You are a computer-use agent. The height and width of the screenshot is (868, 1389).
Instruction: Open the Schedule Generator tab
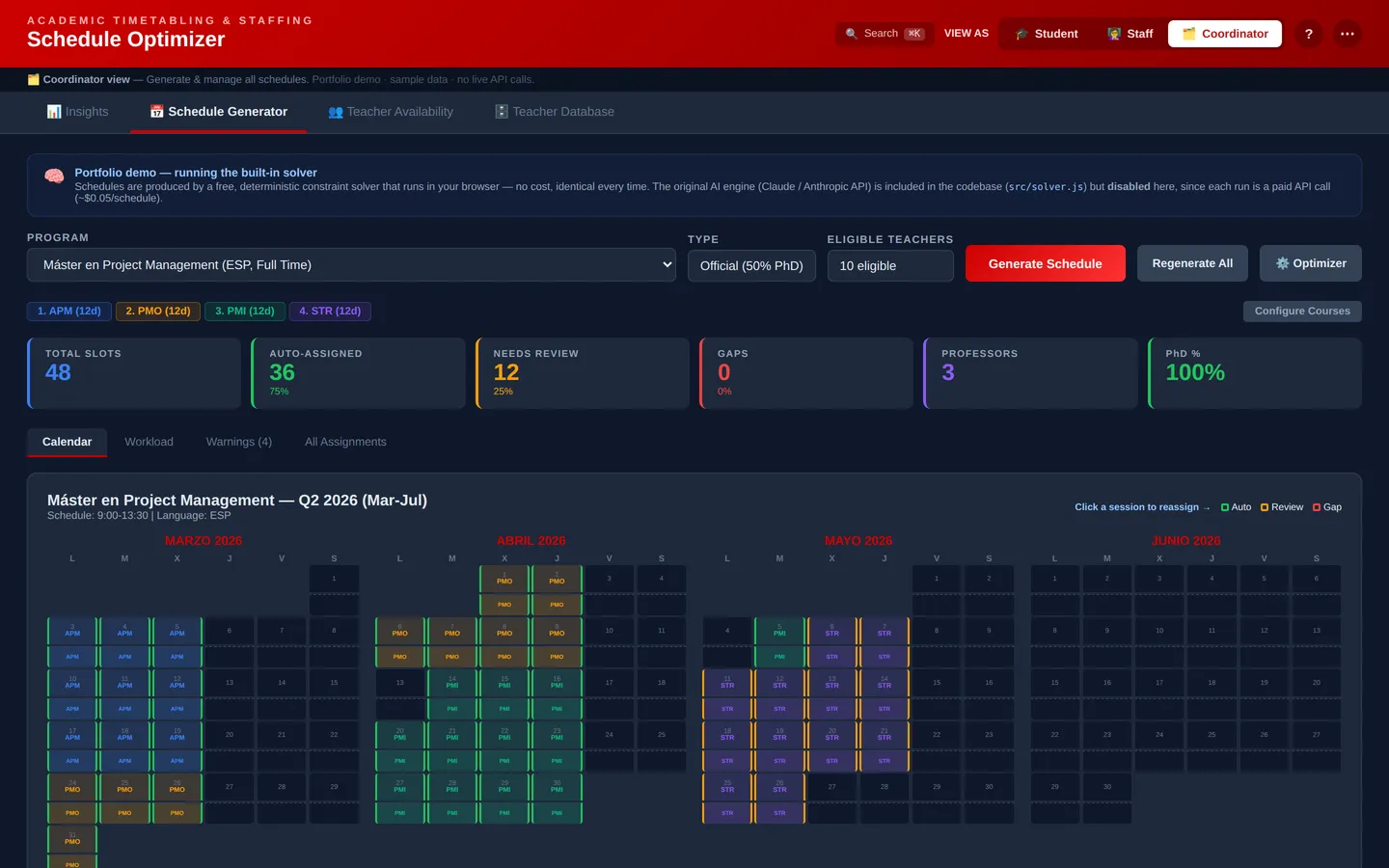point(218,112)
